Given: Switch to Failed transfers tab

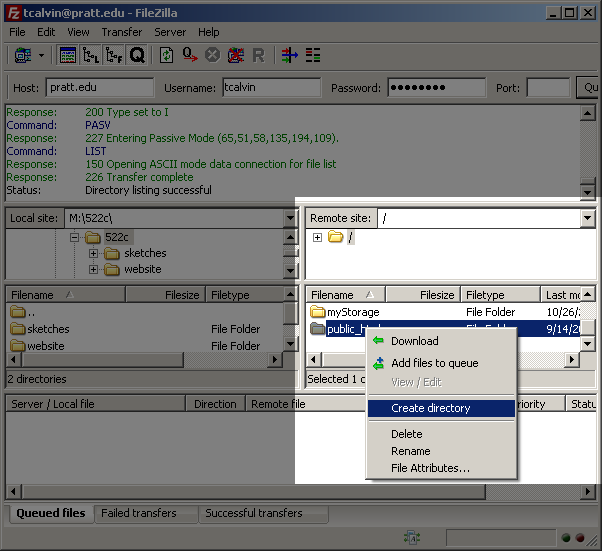Looking at the screenshot, I should pos(146,514).
